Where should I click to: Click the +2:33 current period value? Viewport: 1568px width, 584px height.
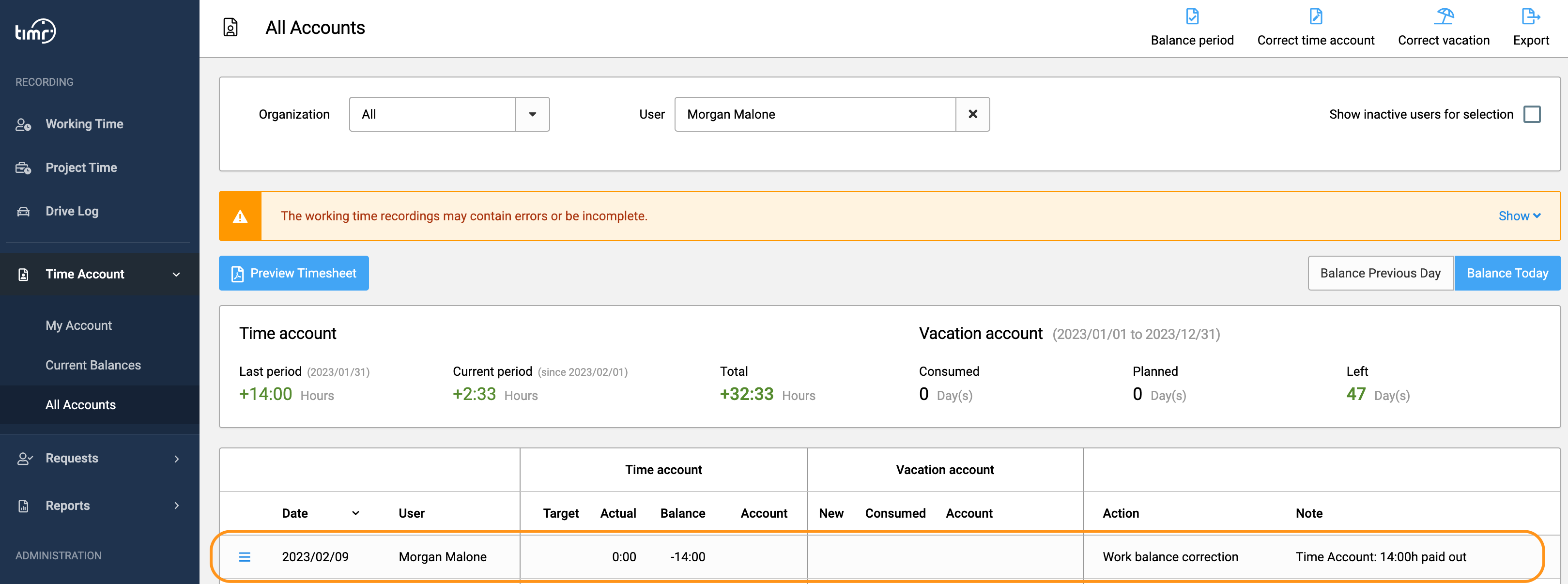(474, 395)
